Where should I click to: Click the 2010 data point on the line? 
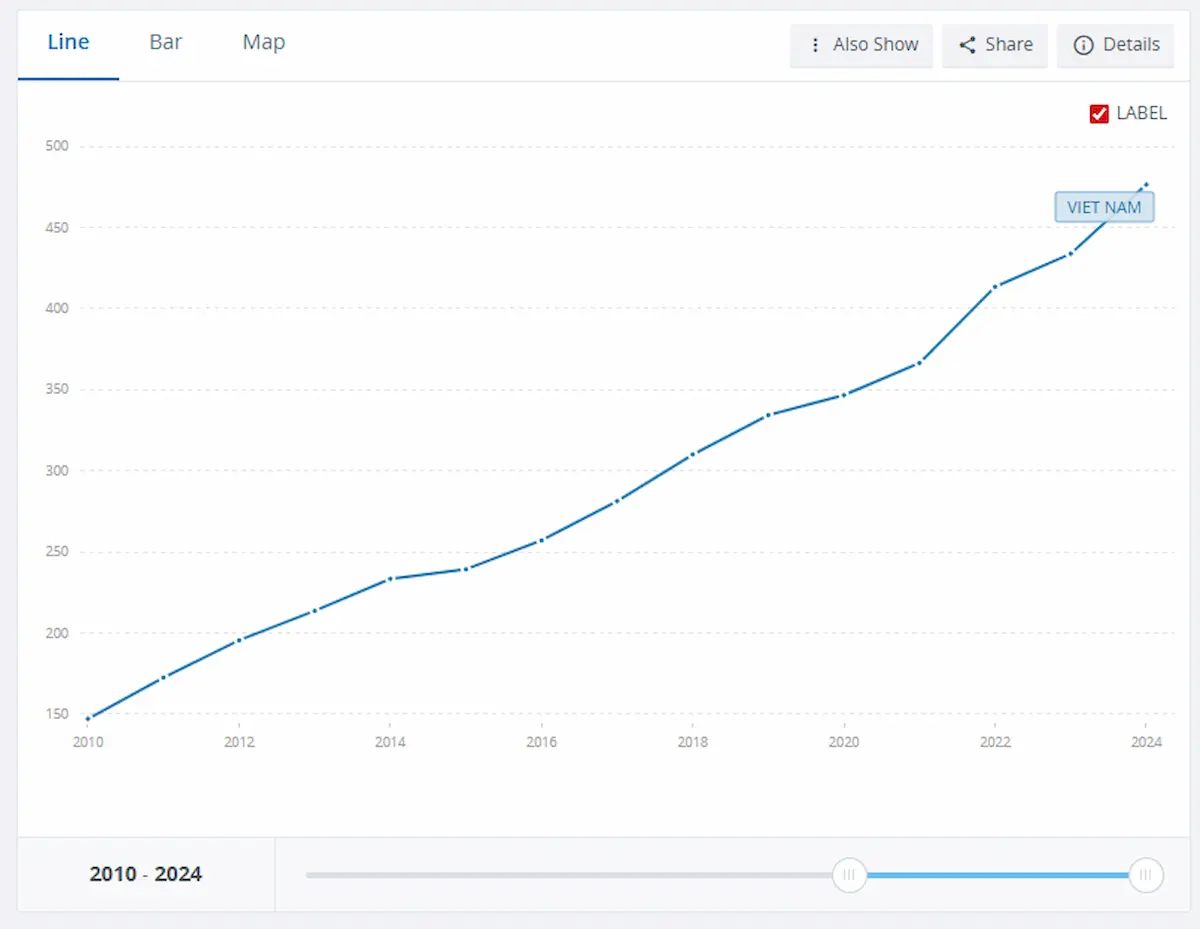[88, 718]
